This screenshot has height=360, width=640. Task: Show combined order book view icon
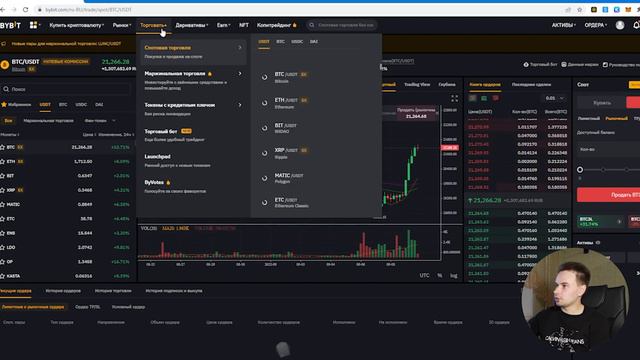(x=473, y=98)
